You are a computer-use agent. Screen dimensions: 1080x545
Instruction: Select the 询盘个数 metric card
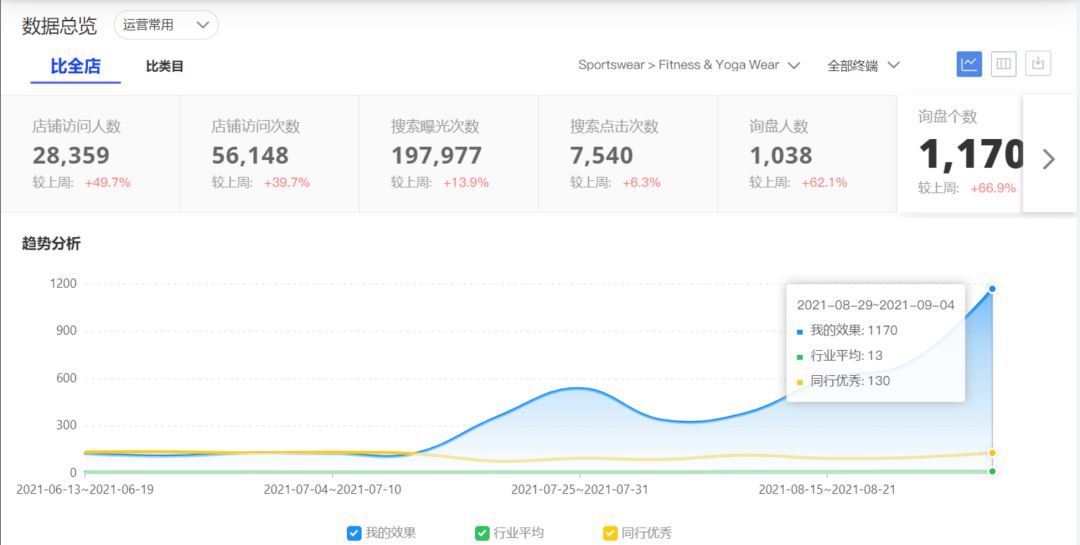coord(961,154)
